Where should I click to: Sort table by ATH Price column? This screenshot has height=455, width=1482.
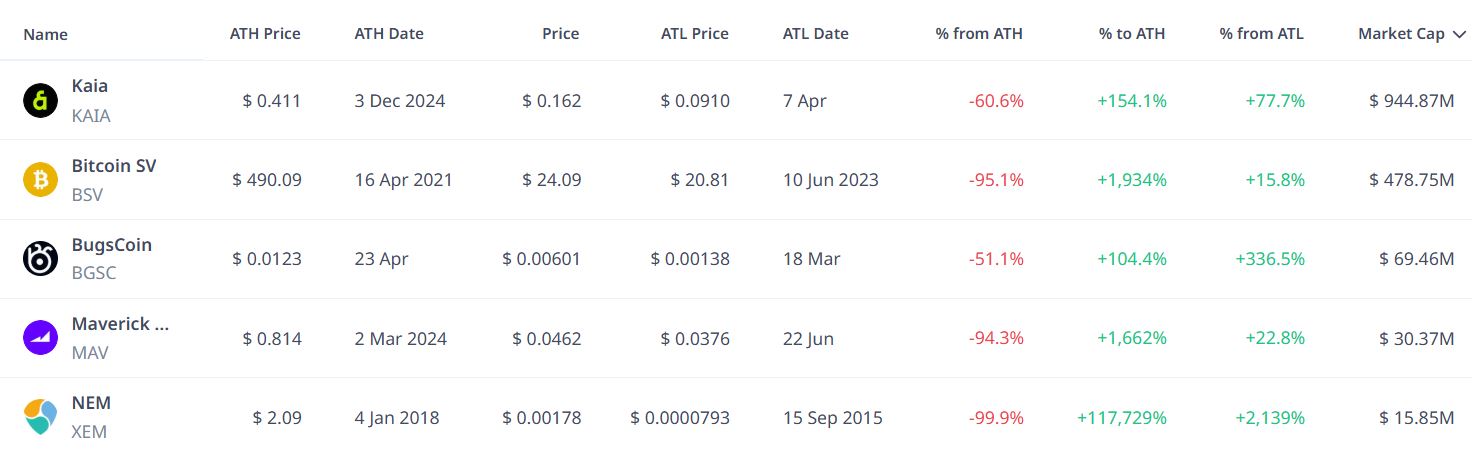[265, 34]
